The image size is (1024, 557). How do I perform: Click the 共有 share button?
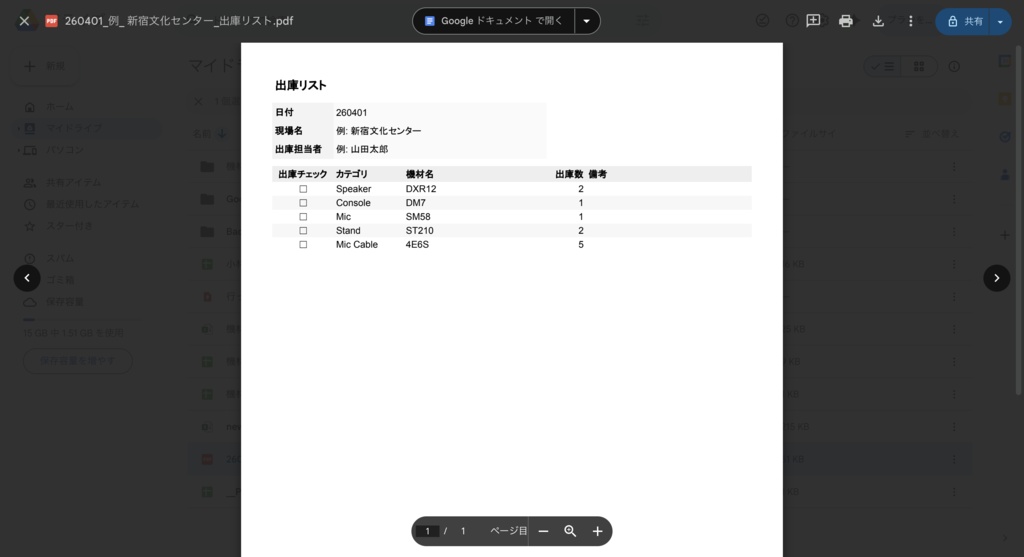pos(963,22)
